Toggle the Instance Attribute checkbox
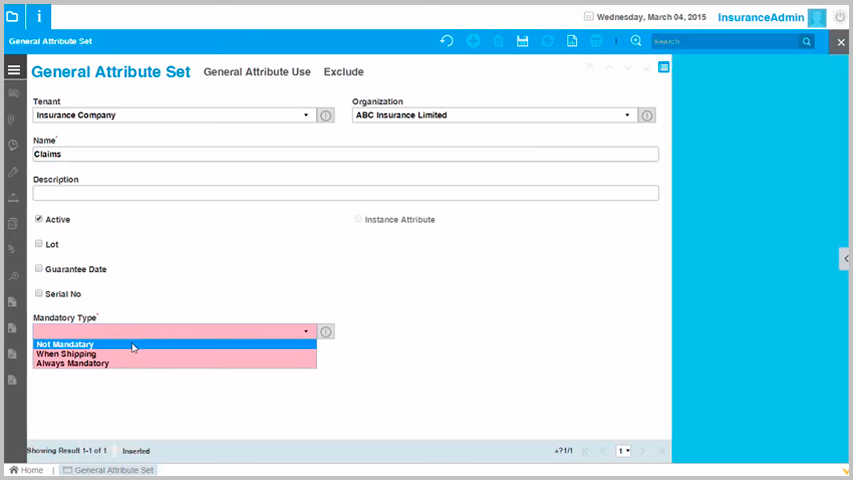853x480 pixels. 358,219
